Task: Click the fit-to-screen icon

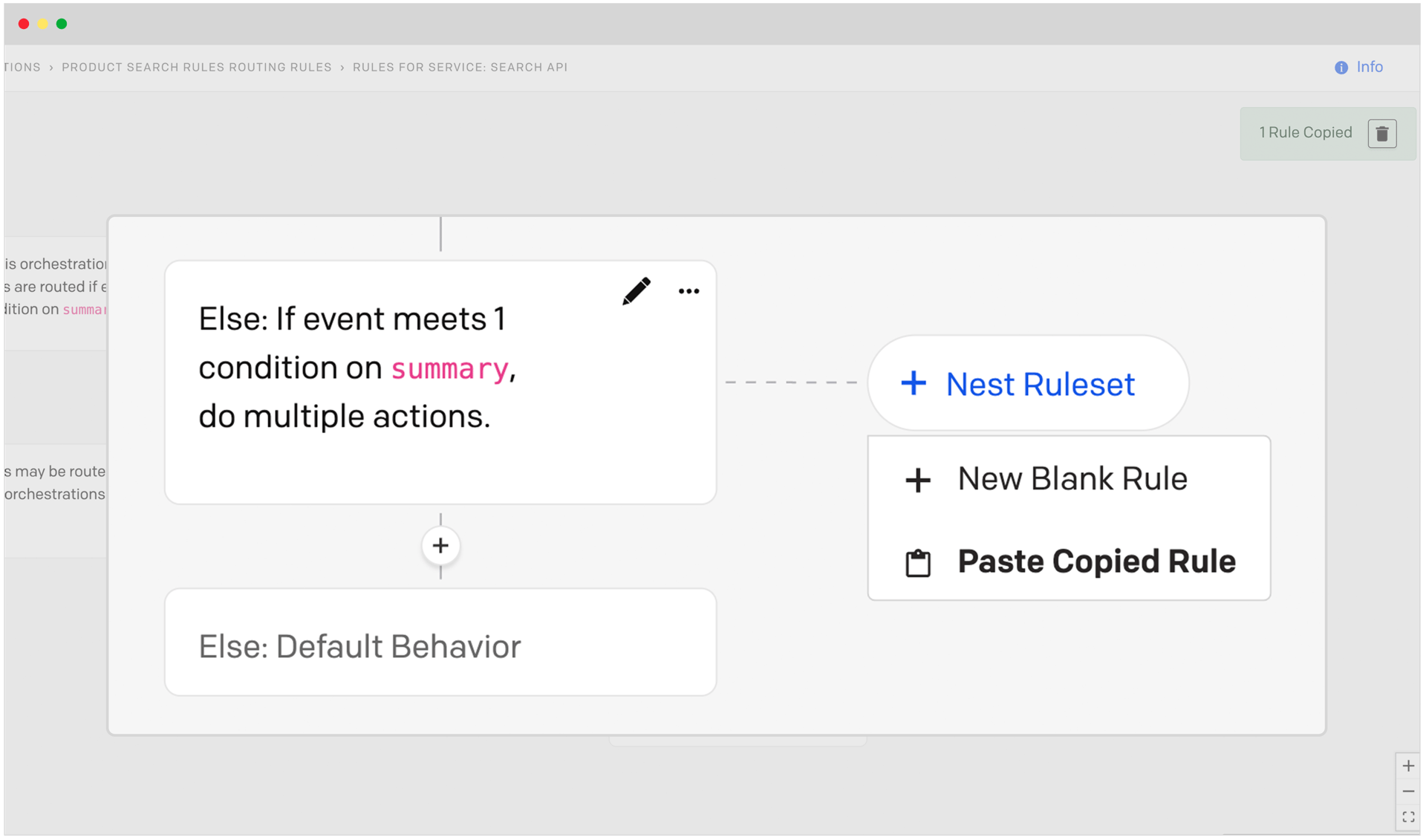Action: (x=1407, y=817)
